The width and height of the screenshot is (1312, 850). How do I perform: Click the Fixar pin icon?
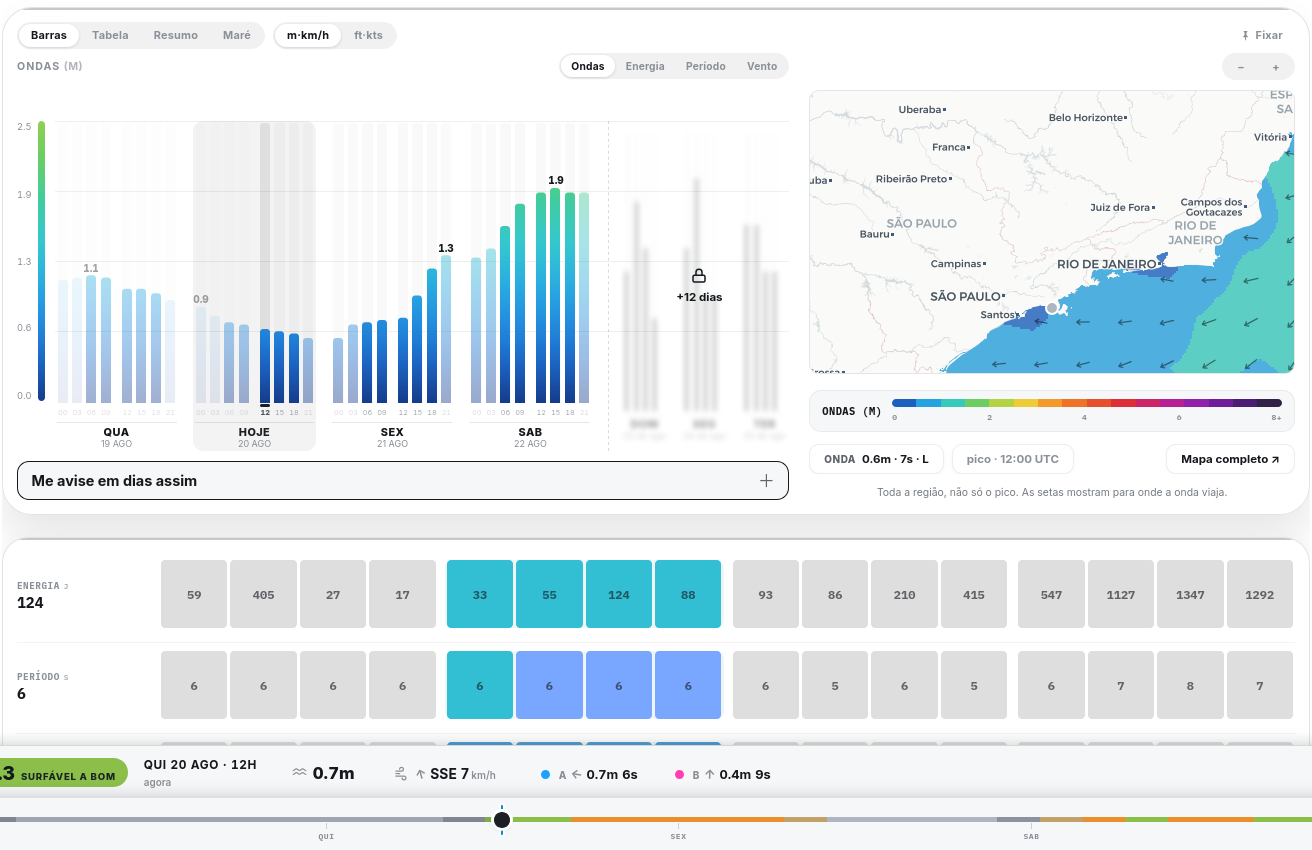coord(1245,35)
